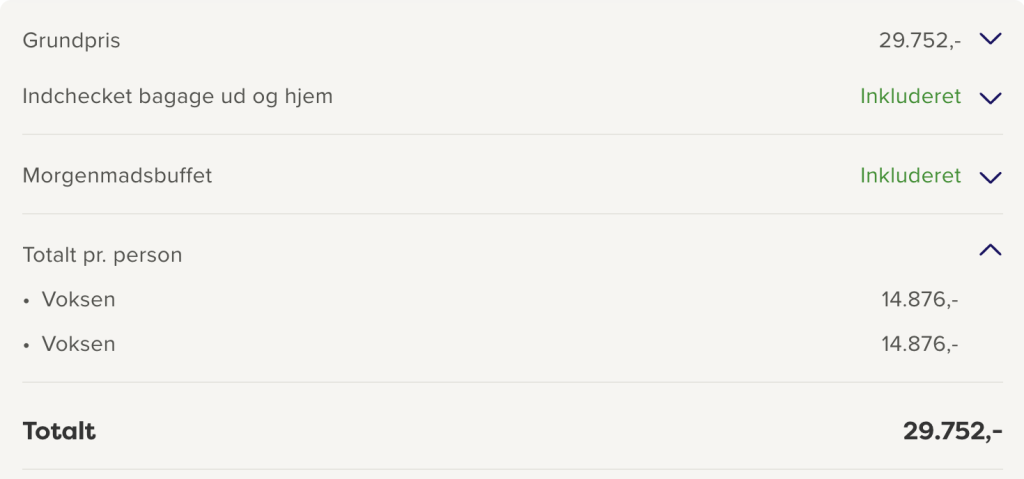This screenshot has width=1024, height=479.
Task: Click the first Voksen price 14.876,-
Action: pos(919,300)
